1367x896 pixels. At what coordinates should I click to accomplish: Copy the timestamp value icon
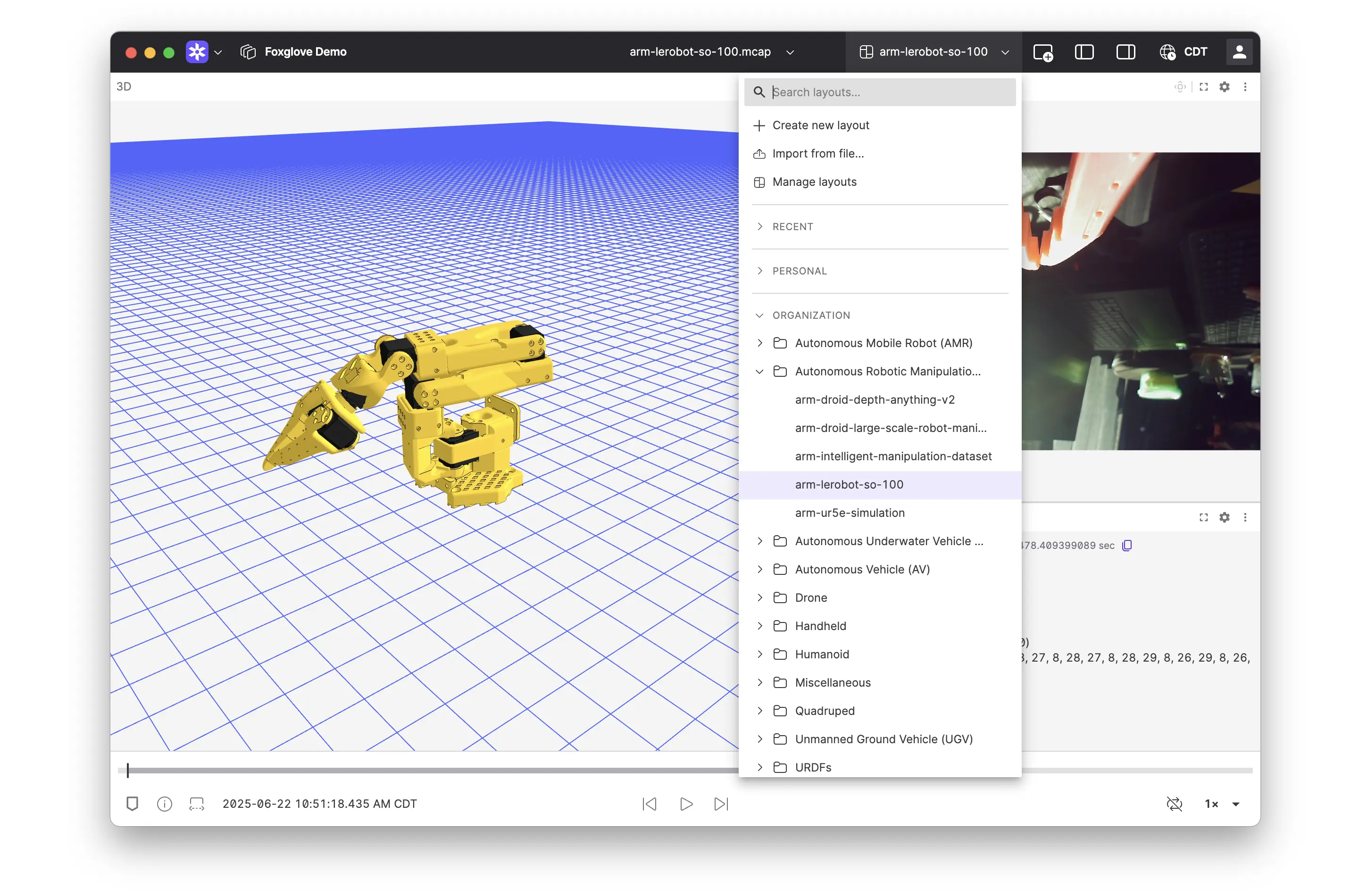click(1127, 545)
